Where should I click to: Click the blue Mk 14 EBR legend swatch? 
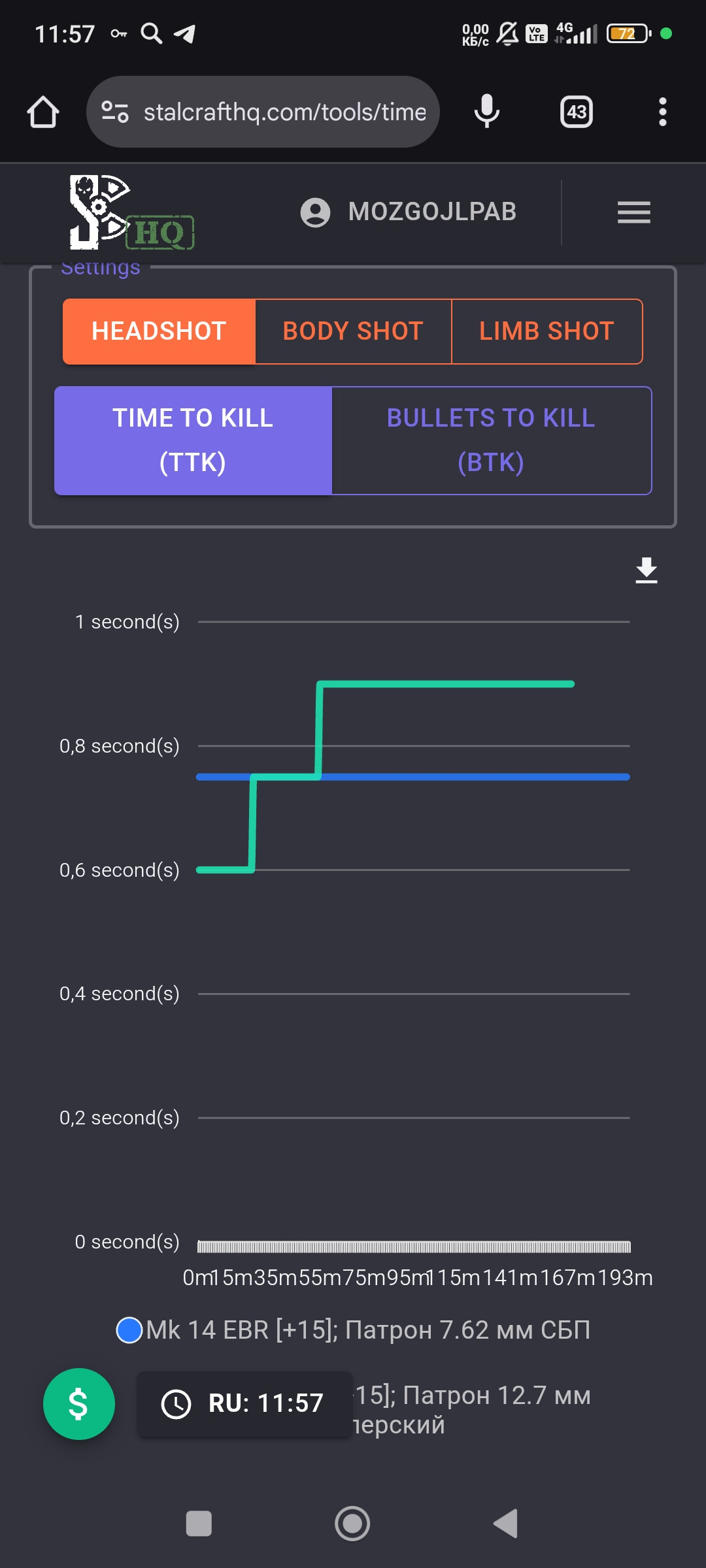pyautogui.click(x=129, y=1330)
